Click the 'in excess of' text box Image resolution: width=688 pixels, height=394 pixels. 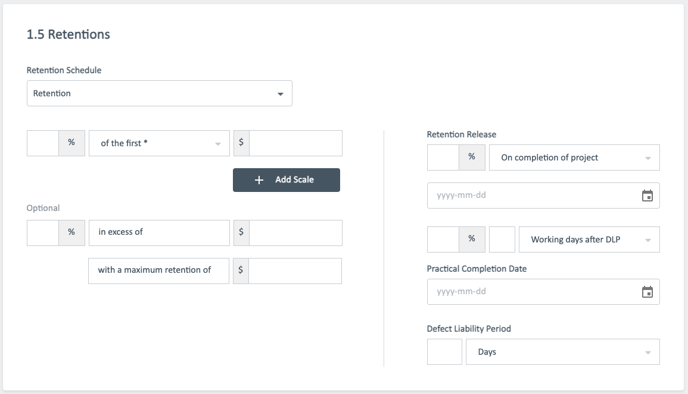coord(159,233)
